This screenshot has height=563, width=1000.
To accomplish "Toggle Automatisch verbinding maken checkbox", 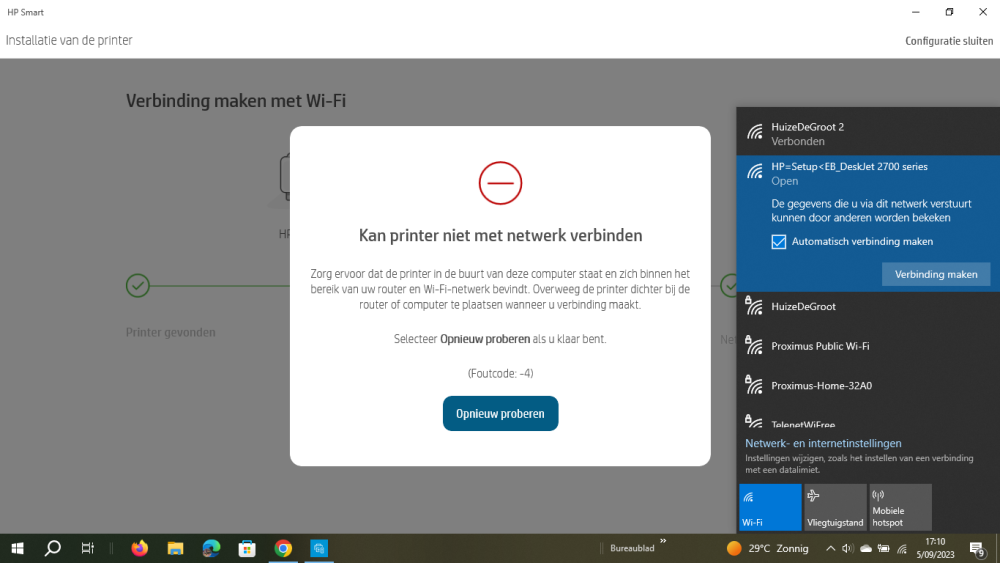I will [x=779, y=242].
